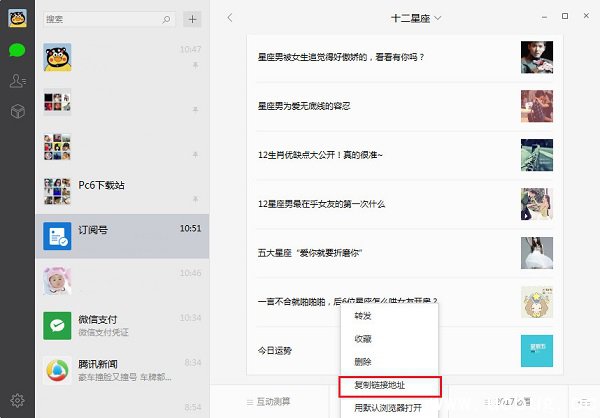600x418 pixels.
Task: Expand the 十二星座 title dropdown arrow
Action: [438, 18]
